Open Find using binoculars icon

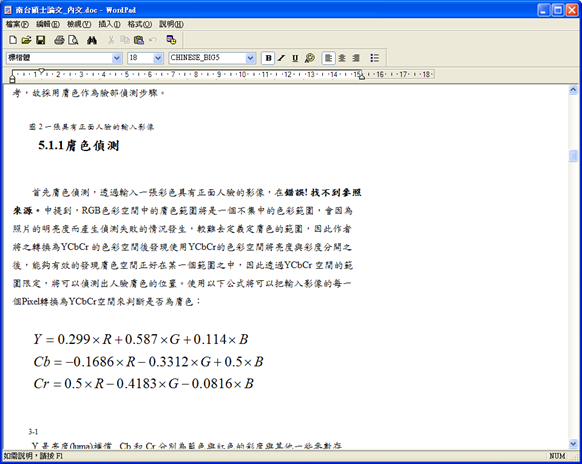coord(92,40)
